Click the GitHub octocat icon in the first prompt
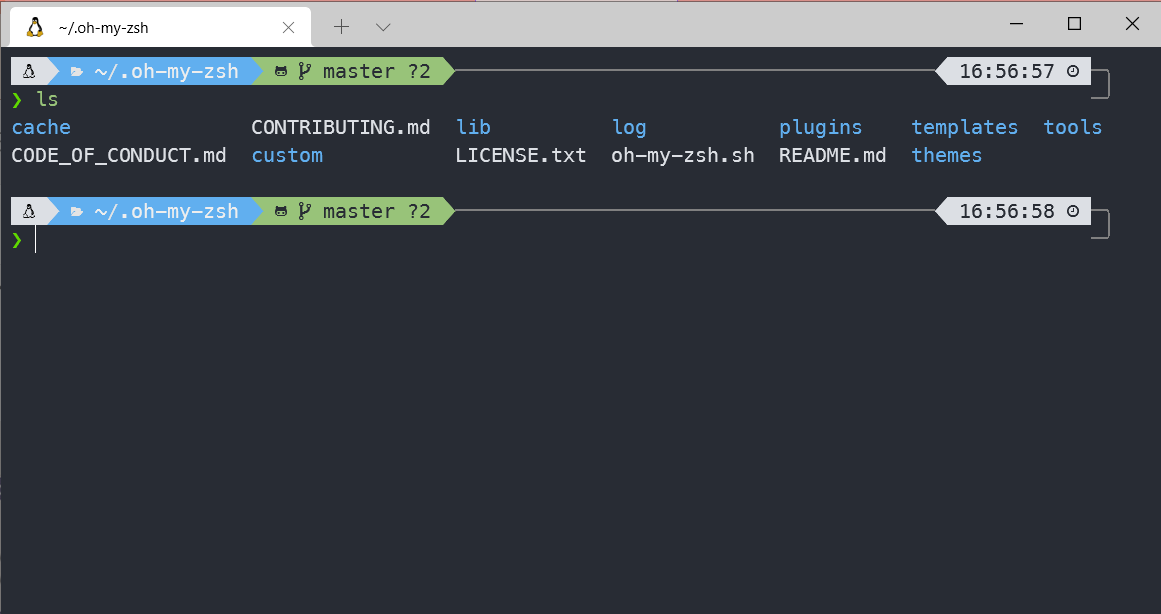This screenshot has width=1161, height=614. tap(281, 70)
